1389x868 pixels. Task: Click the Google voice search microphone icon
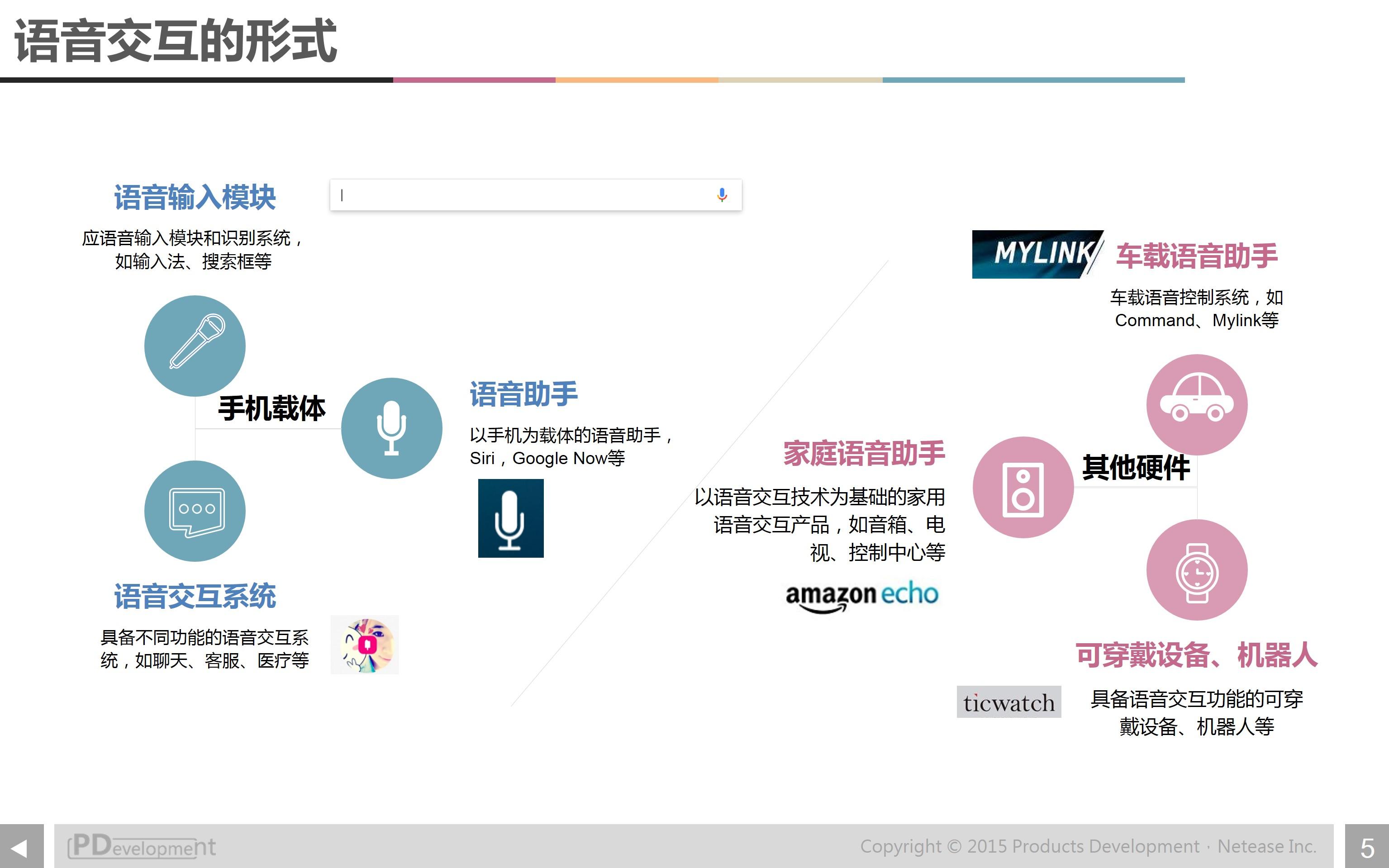[723, 195]
